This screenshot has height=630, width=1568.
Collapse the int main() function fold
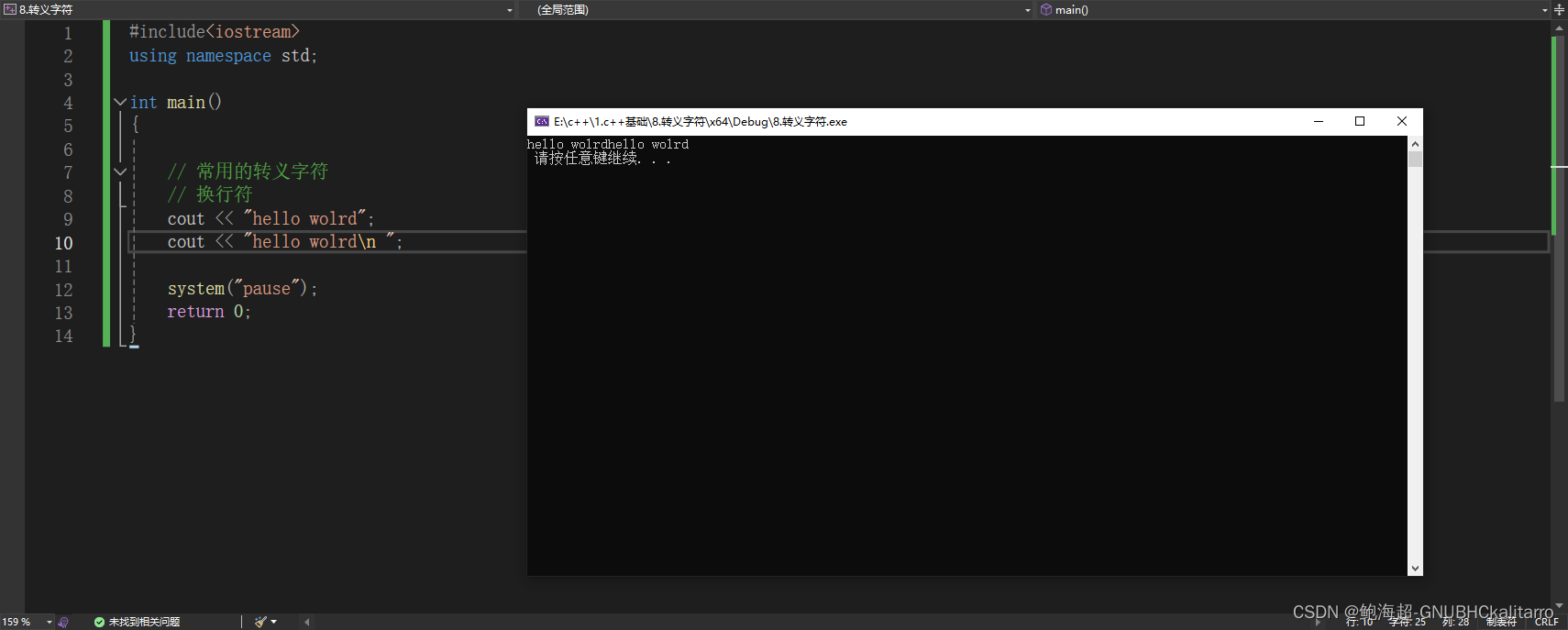pyautogui.click(x=120, y=102)
